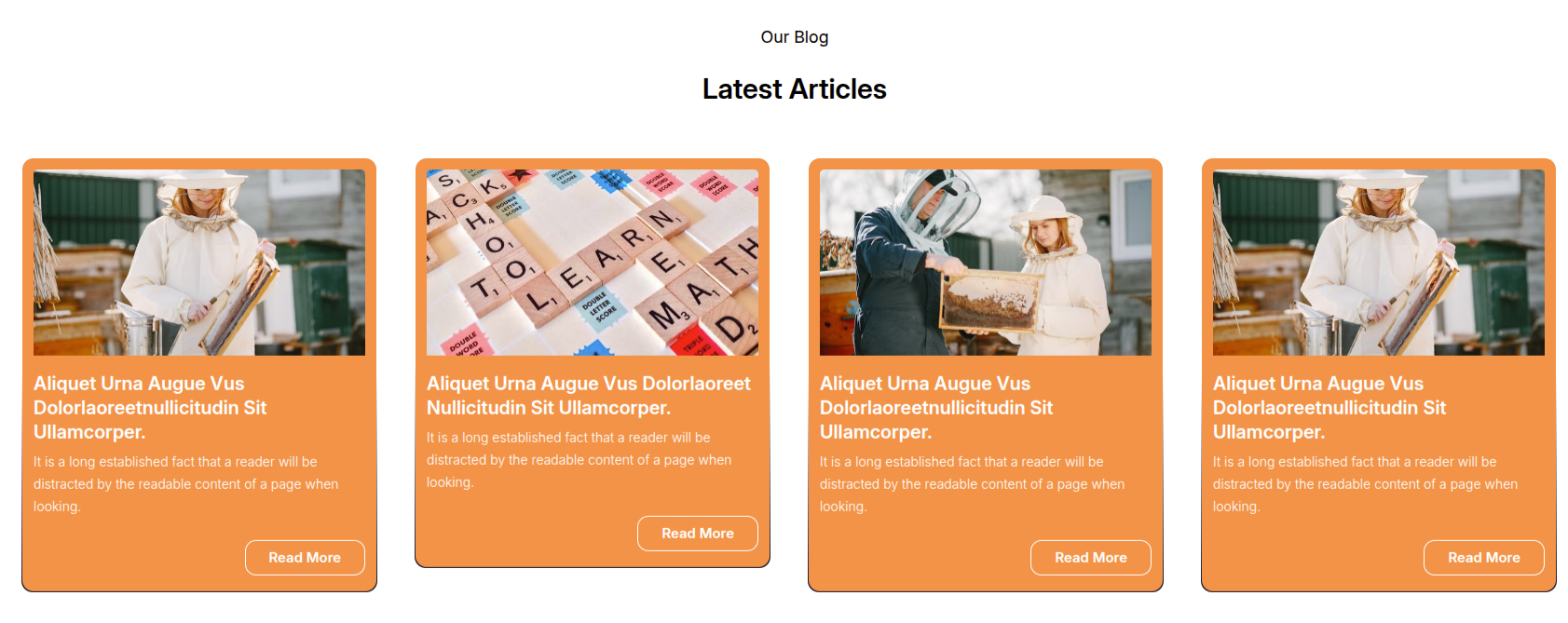Open the first card's beekeeper woman image
This screenshot has height=623, width=1568.
point(199,263)
